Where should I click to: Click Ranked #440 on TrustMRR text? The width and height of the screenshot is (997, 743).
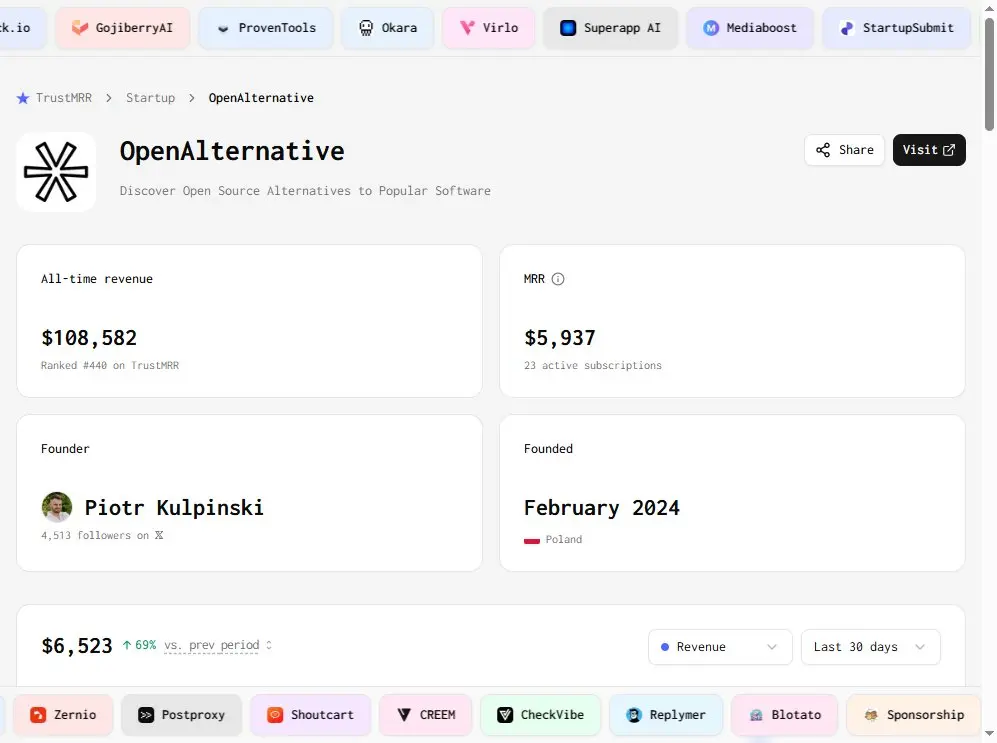[x=110, y=365]
